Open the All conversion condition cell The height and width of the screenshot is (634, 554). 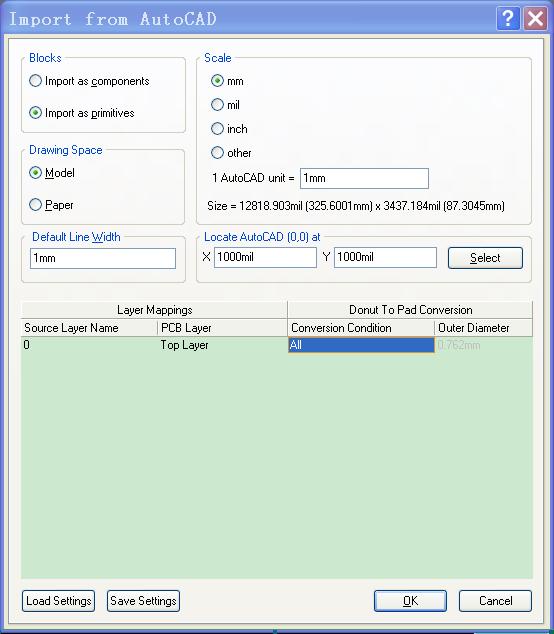(361, 345)
